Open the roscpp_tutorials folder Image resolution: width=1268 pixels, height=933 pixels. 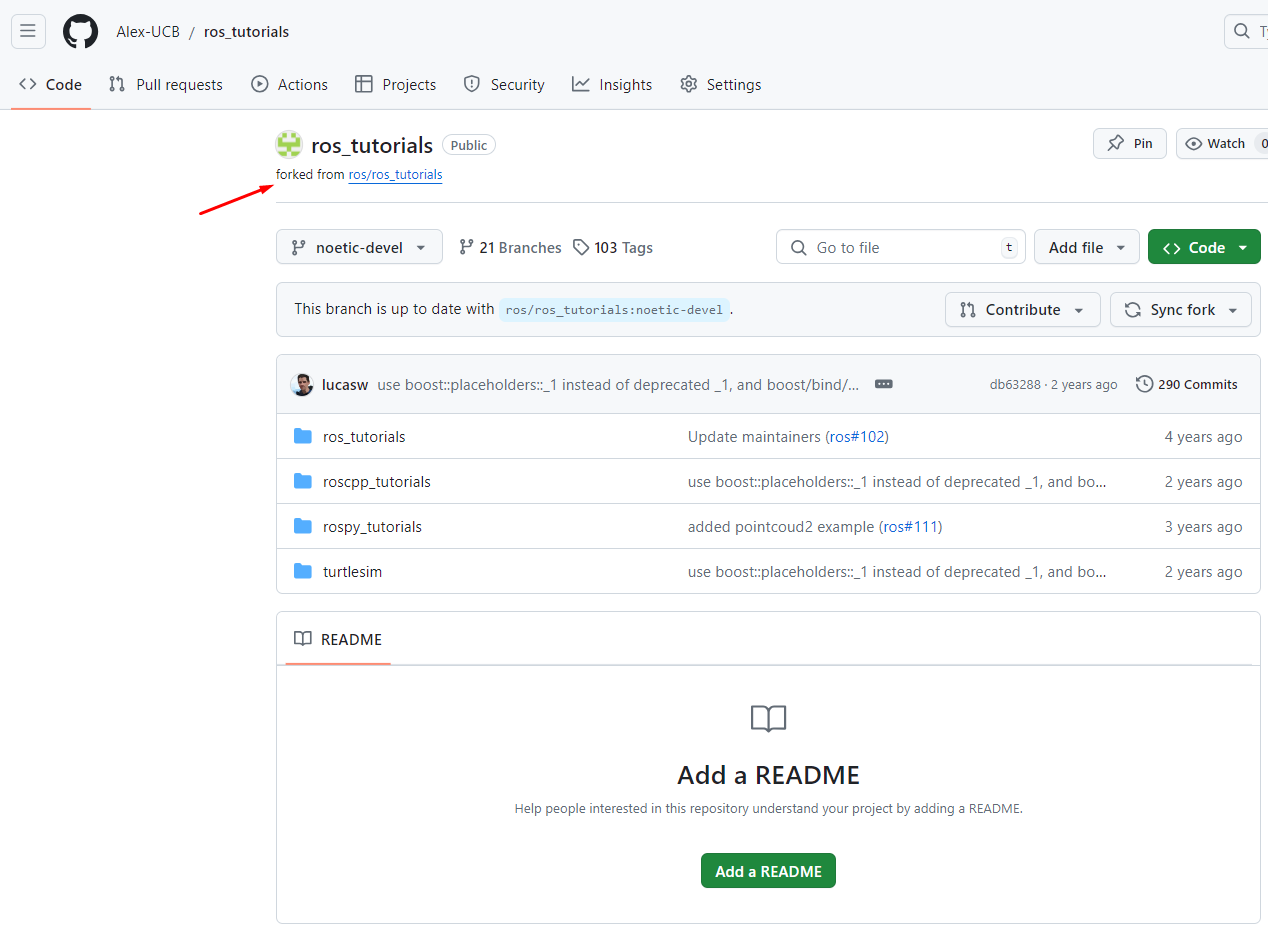point(377,481)
